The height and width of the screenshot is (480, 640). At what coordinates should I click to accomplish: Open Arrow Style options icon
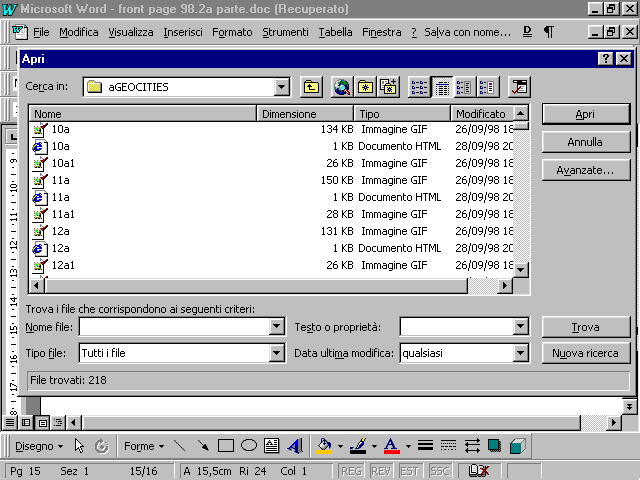(x=472, y=446)
